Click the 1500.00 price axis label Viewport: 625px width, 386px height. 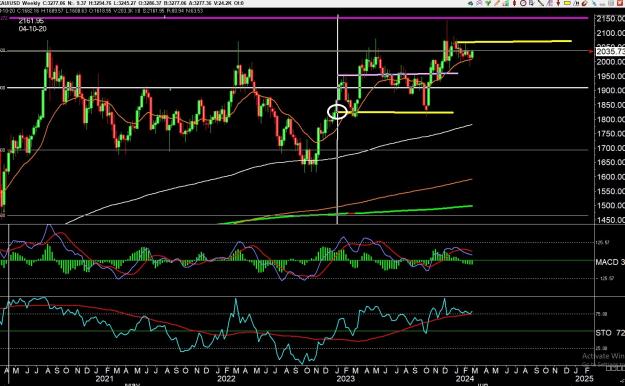610,206
